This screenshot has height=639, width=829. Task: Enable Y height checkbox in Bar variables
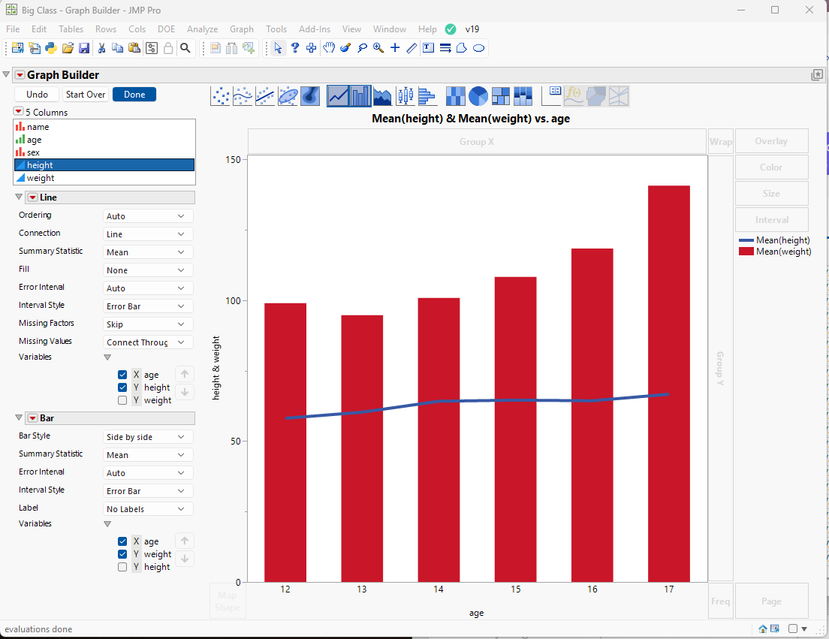pos(123,567)
